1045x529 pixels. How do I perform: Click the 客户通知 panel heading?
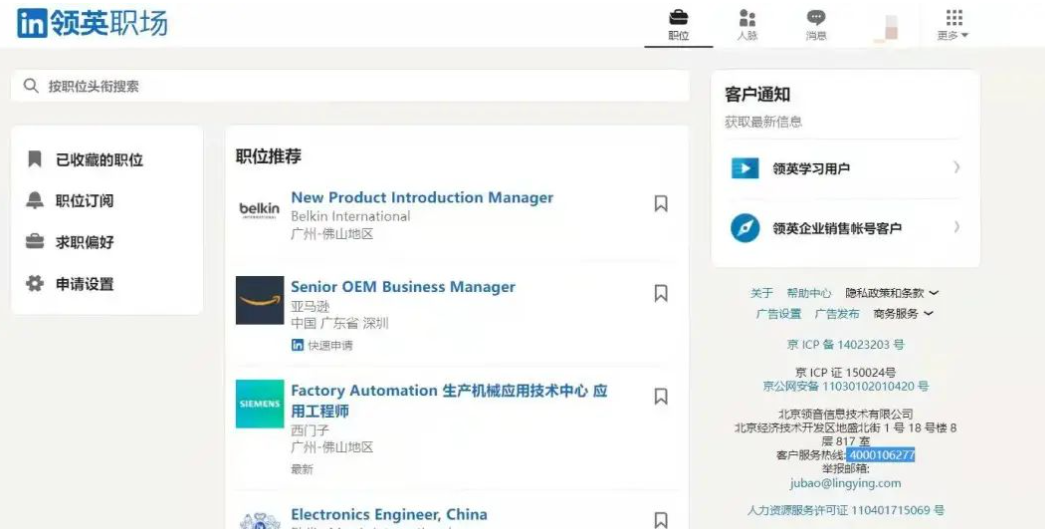(x=758, y=95)
